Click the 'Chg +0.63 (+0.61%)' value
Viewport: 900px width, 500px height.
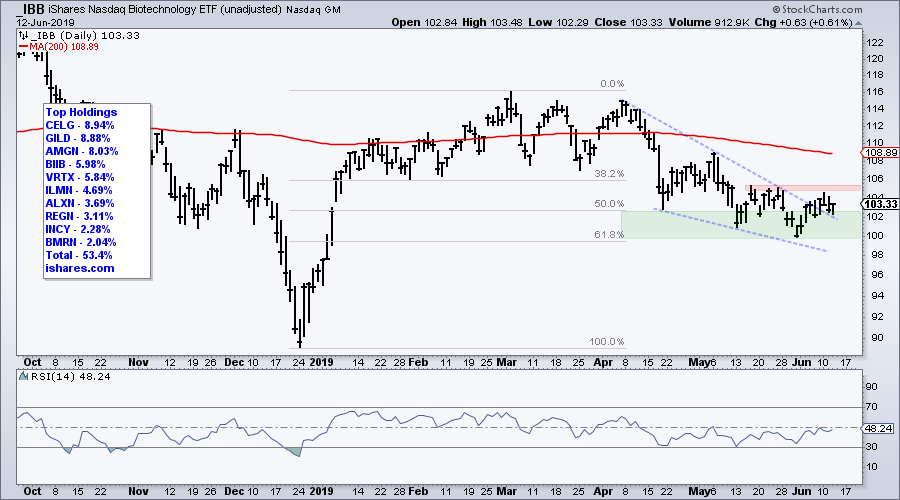pyautogui.click(x=804, y=22)
